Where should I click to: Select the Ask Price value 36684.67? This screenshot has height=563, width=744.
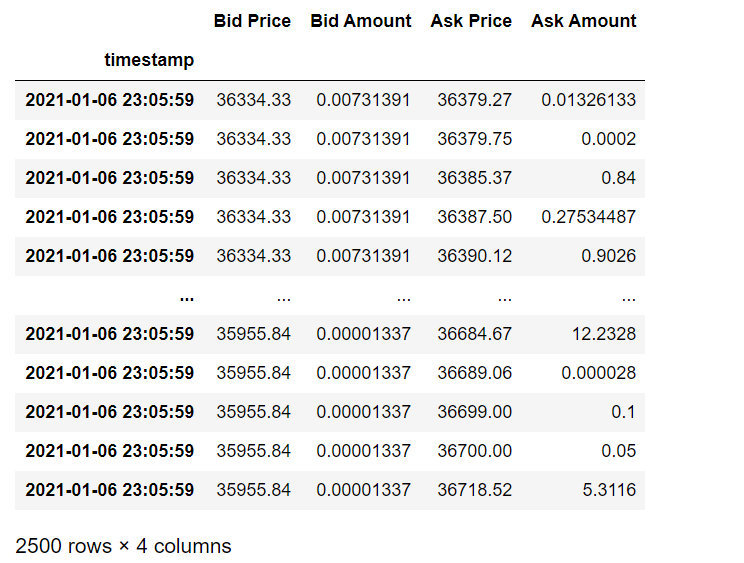474,334
